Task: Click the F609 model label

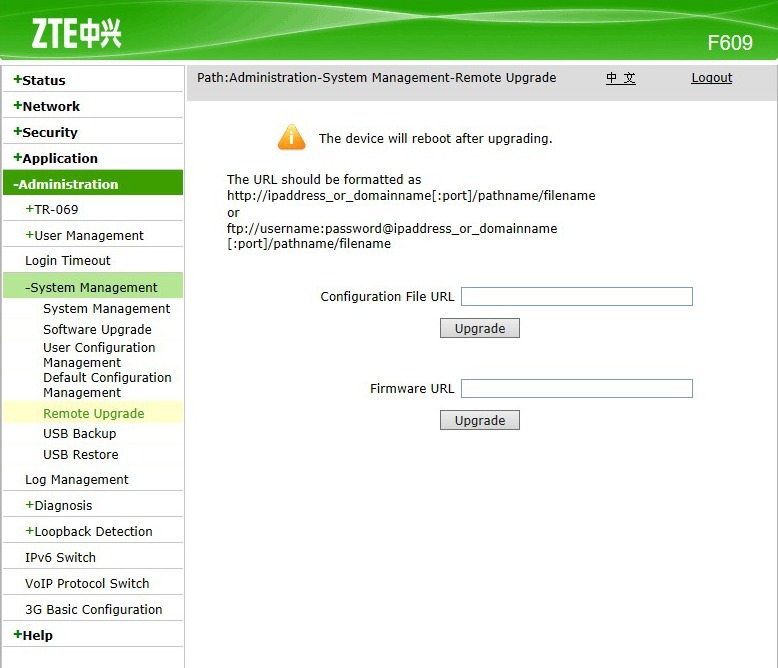Action: (730, 43)
